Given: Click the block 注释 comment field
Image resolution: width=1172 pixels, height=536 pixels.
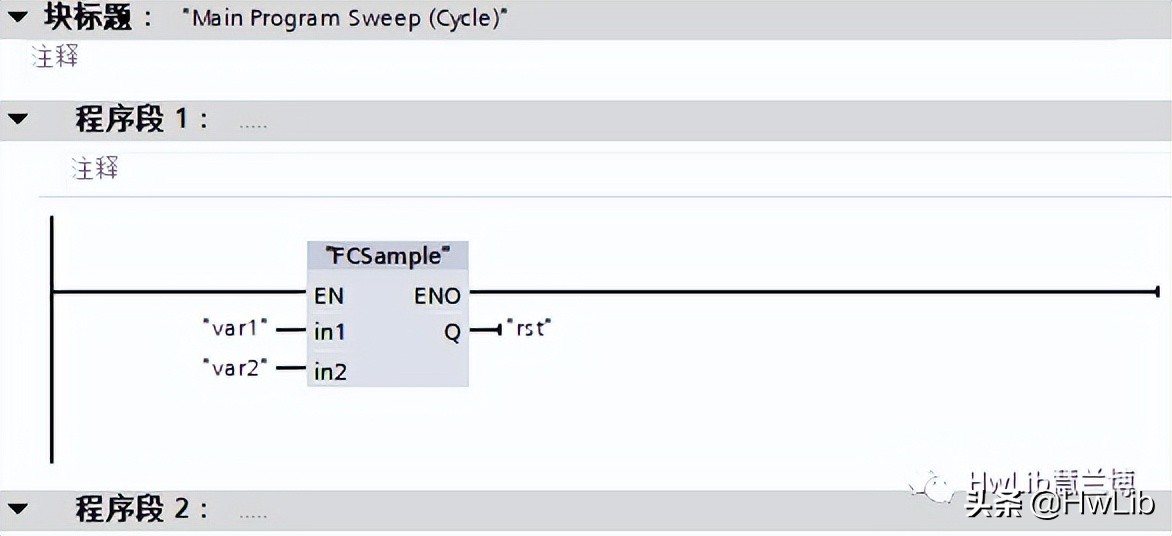Looking at the screenshot, I should click(55, 57).
